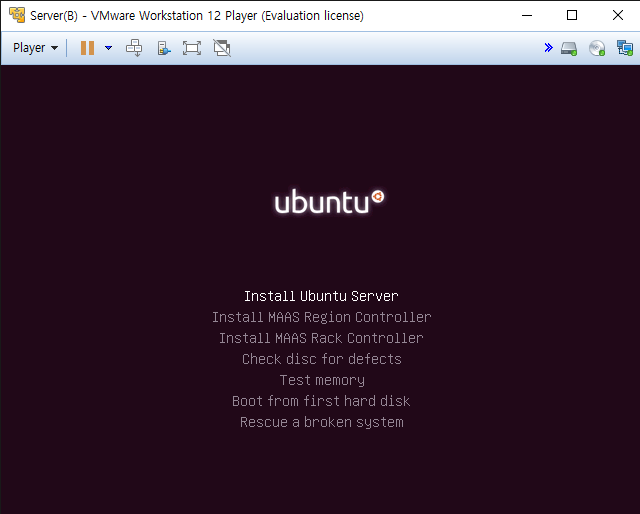640x514 pixels.
Task: Minimize the VMware Player window
Action: click(527, 16)
